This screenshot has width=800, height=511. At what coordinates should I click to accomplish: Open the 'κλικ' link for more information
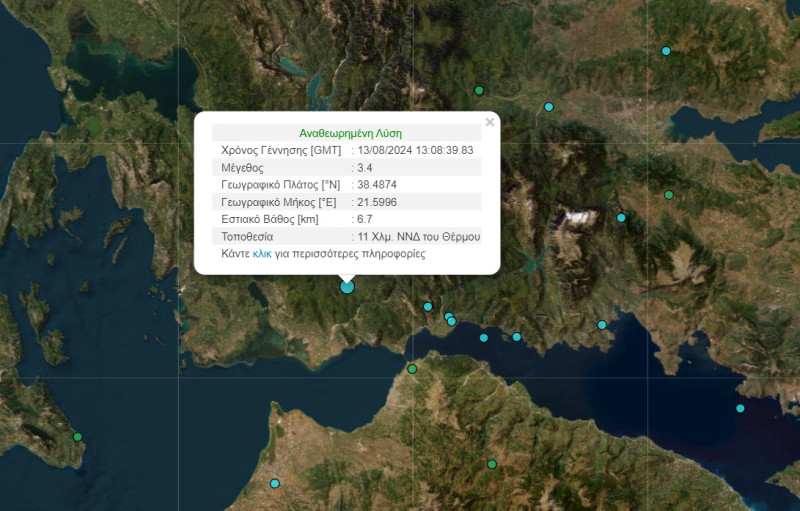(x=262, y=254)
